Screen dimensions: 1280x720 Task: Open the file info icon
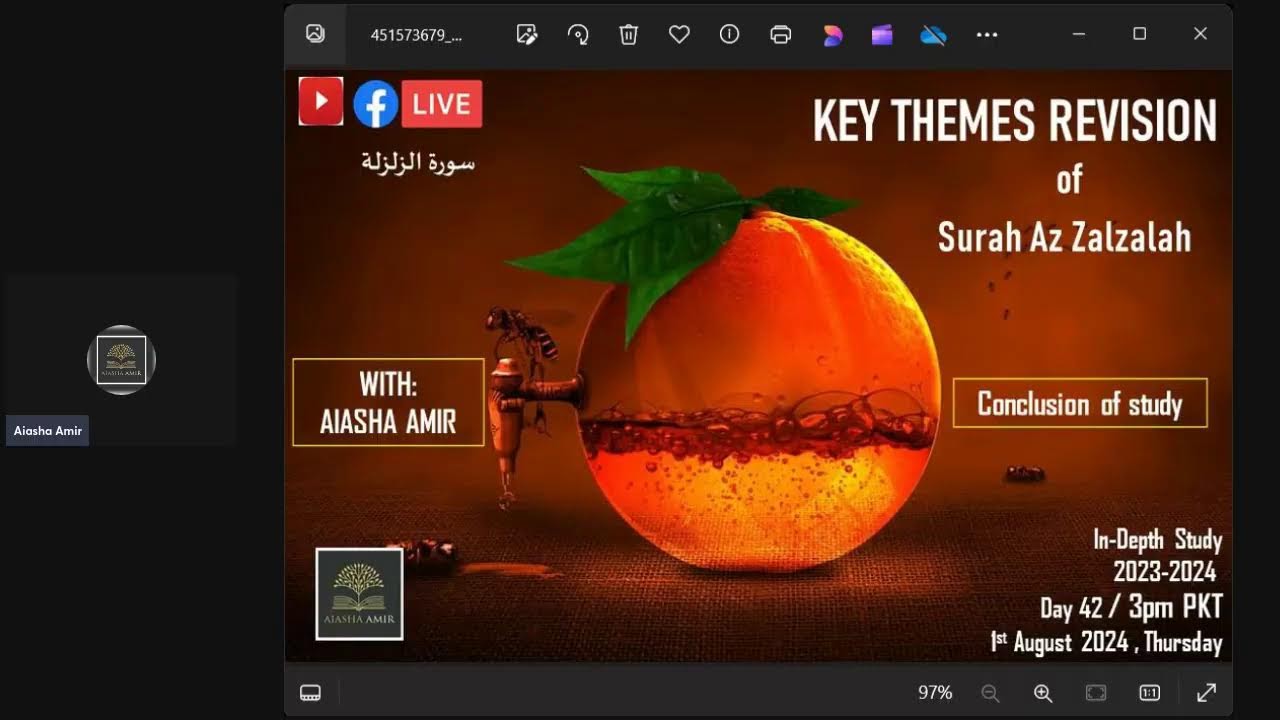(729, 34)
